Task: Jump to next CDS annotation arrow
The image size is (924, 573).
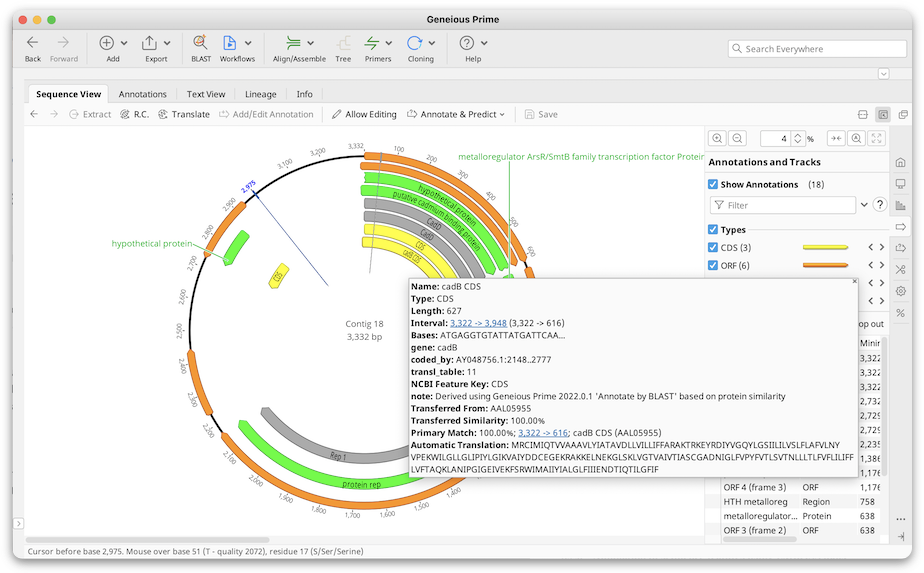Action: pyautogui.click(x=882, y=248)
